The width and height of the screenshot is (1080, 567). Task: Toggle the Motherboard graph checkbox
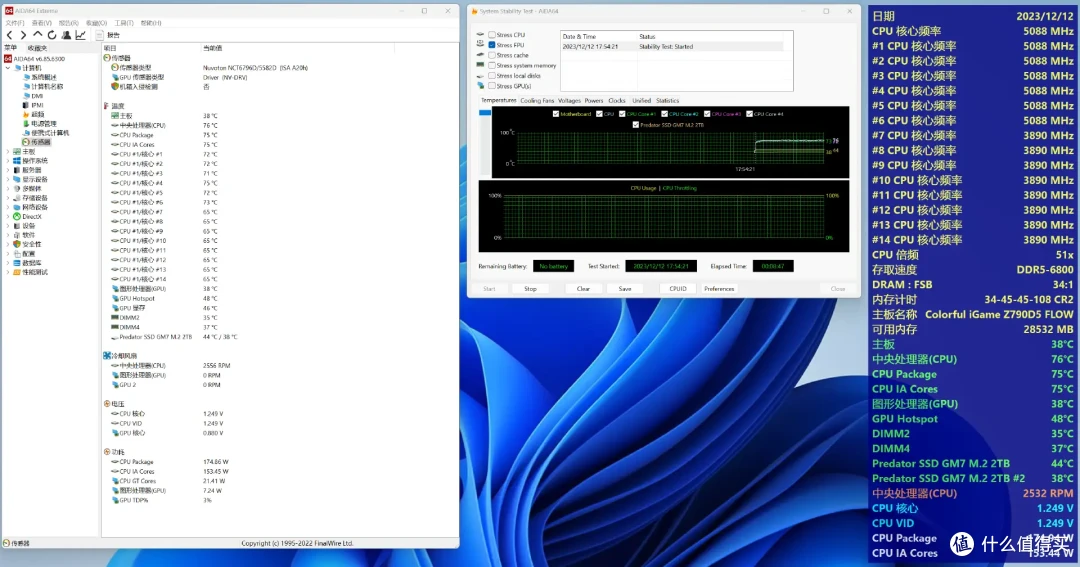pos(556,114)
